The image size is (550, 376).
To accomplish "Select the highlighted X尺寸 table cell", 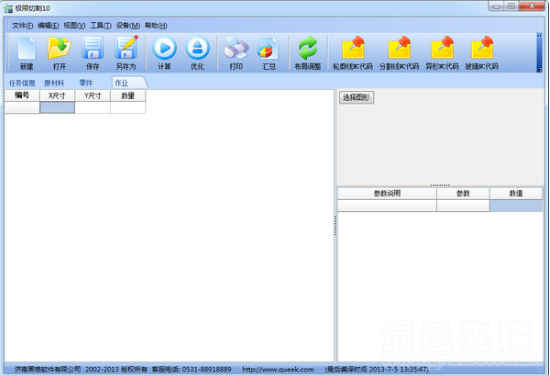I will tap(57, 108).
